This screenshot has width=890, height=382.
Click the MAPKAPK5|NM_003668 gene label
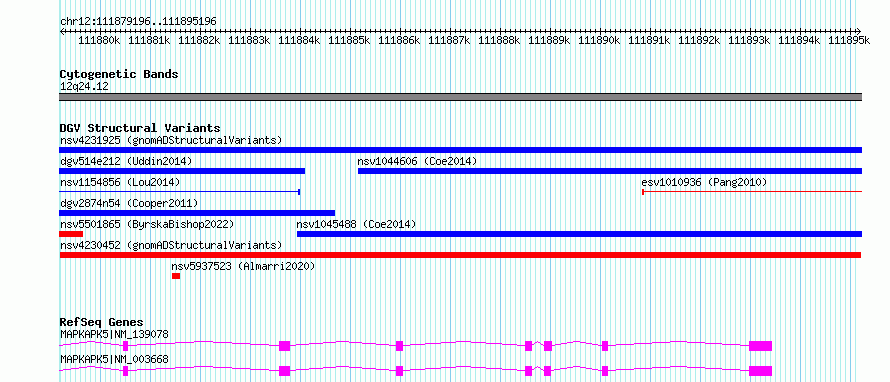click(x=115, y=359)
